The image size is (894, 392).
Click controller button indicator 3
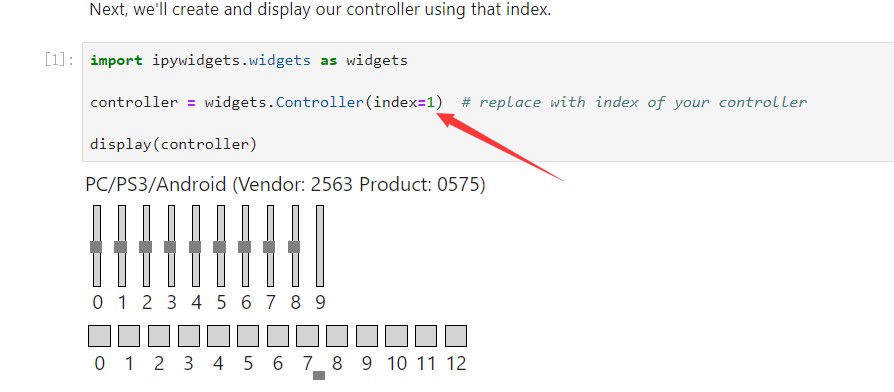[189, 336]
